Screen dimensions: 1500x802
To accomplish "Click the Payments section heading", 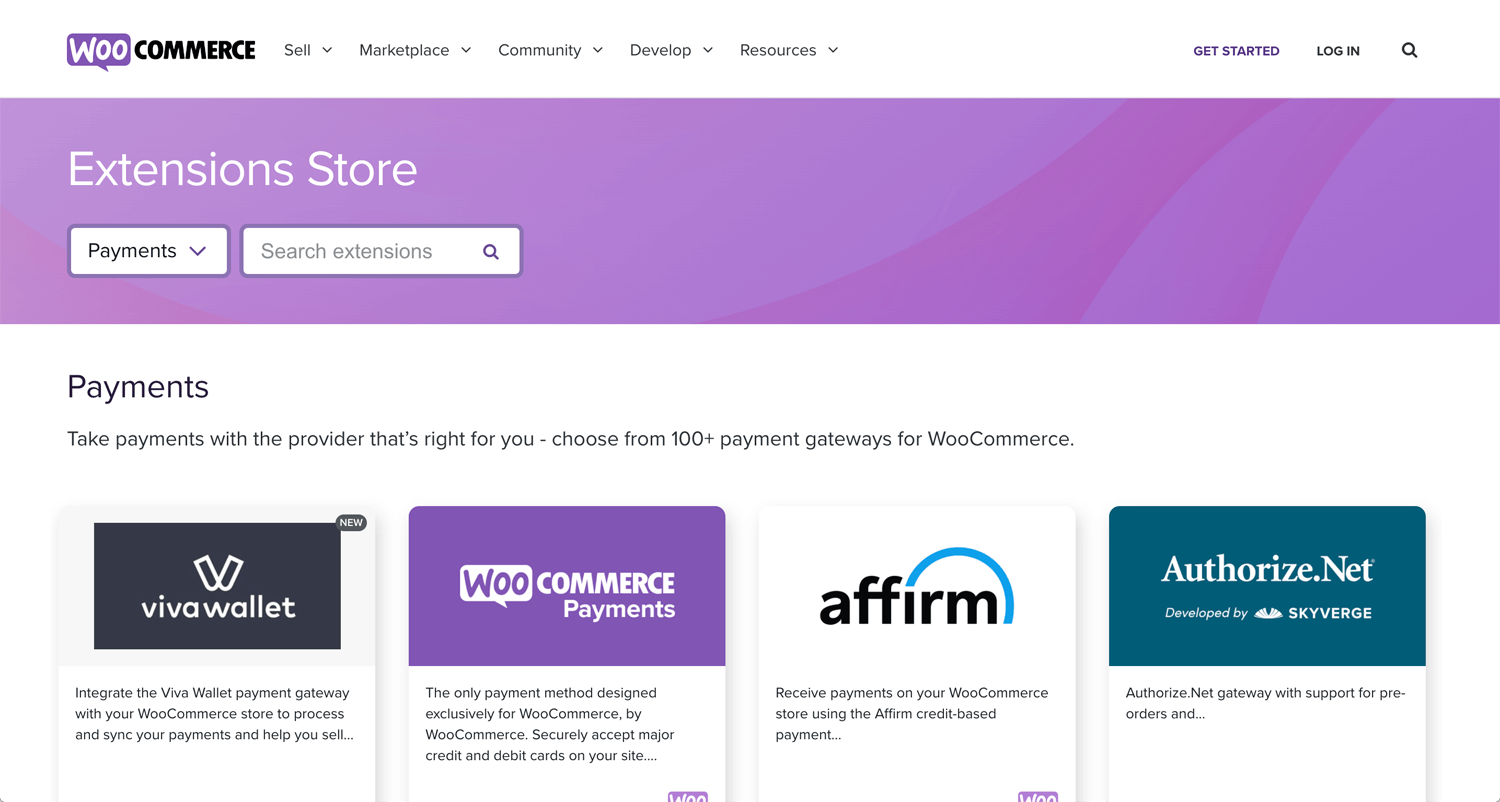I will 138,387.
